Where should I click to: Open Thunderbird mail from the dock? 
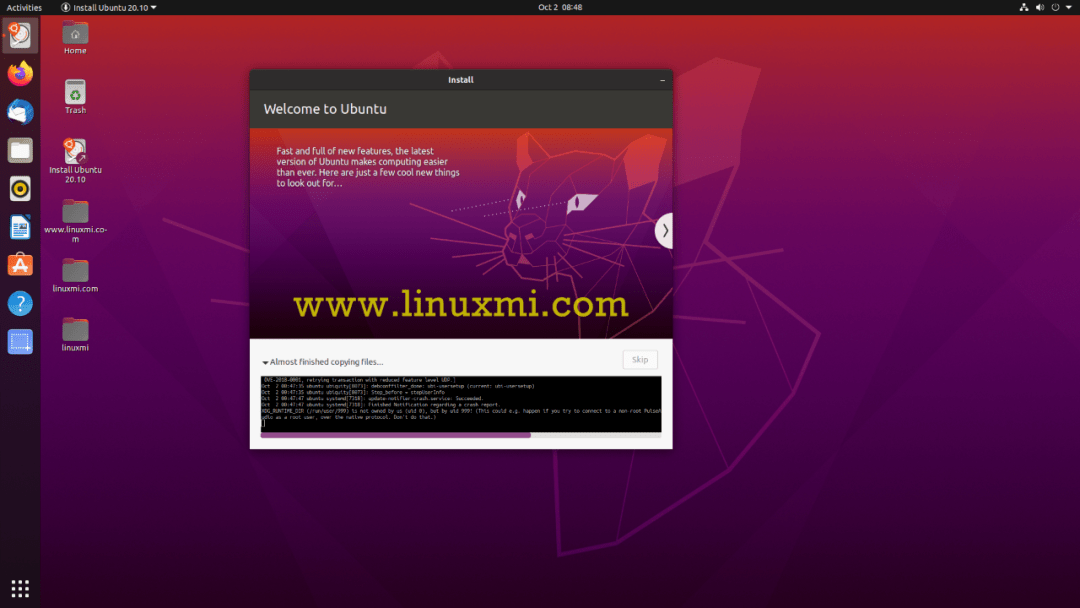(x=20, y=112)
